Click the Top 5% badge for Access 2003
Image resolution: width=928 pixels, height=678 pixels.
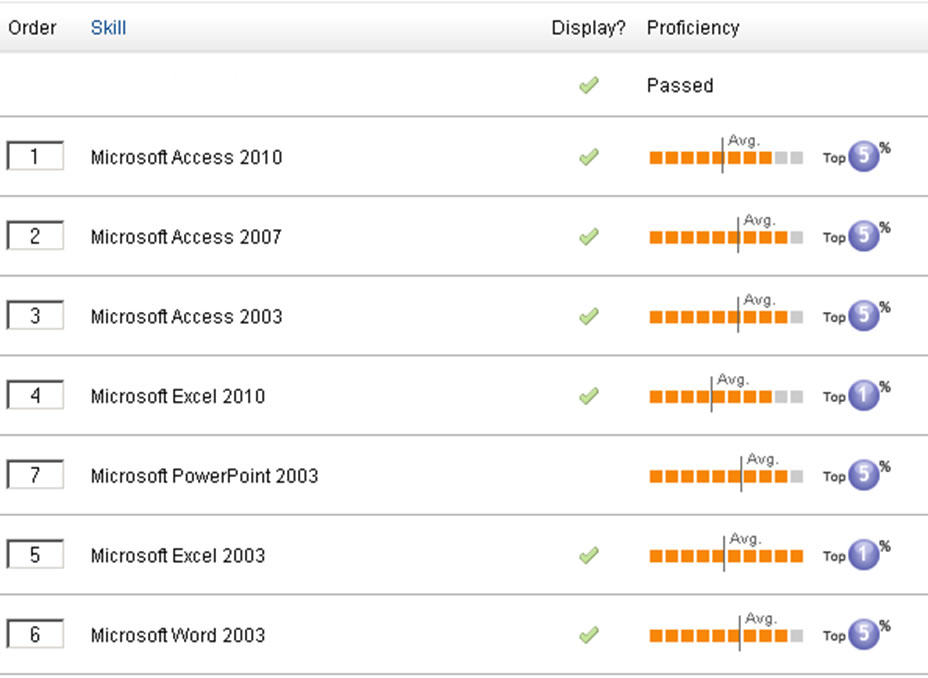coord(856,315)
